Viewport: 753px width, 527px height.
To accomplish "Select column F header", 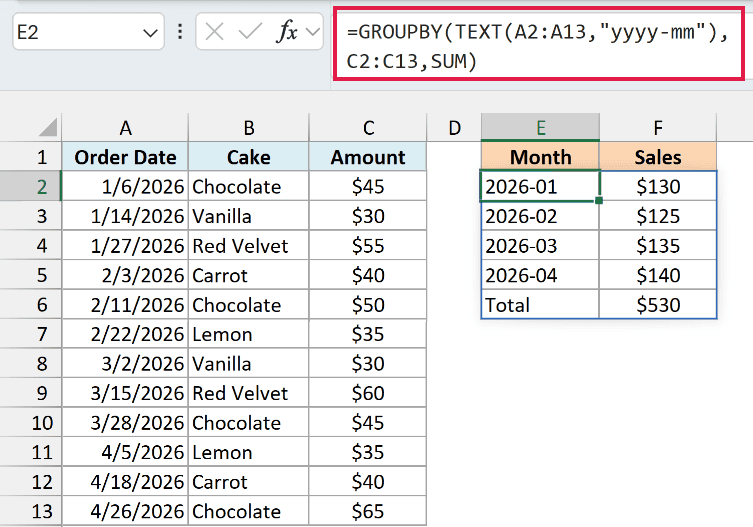I will pyautogui.click(x=658, y=128).
